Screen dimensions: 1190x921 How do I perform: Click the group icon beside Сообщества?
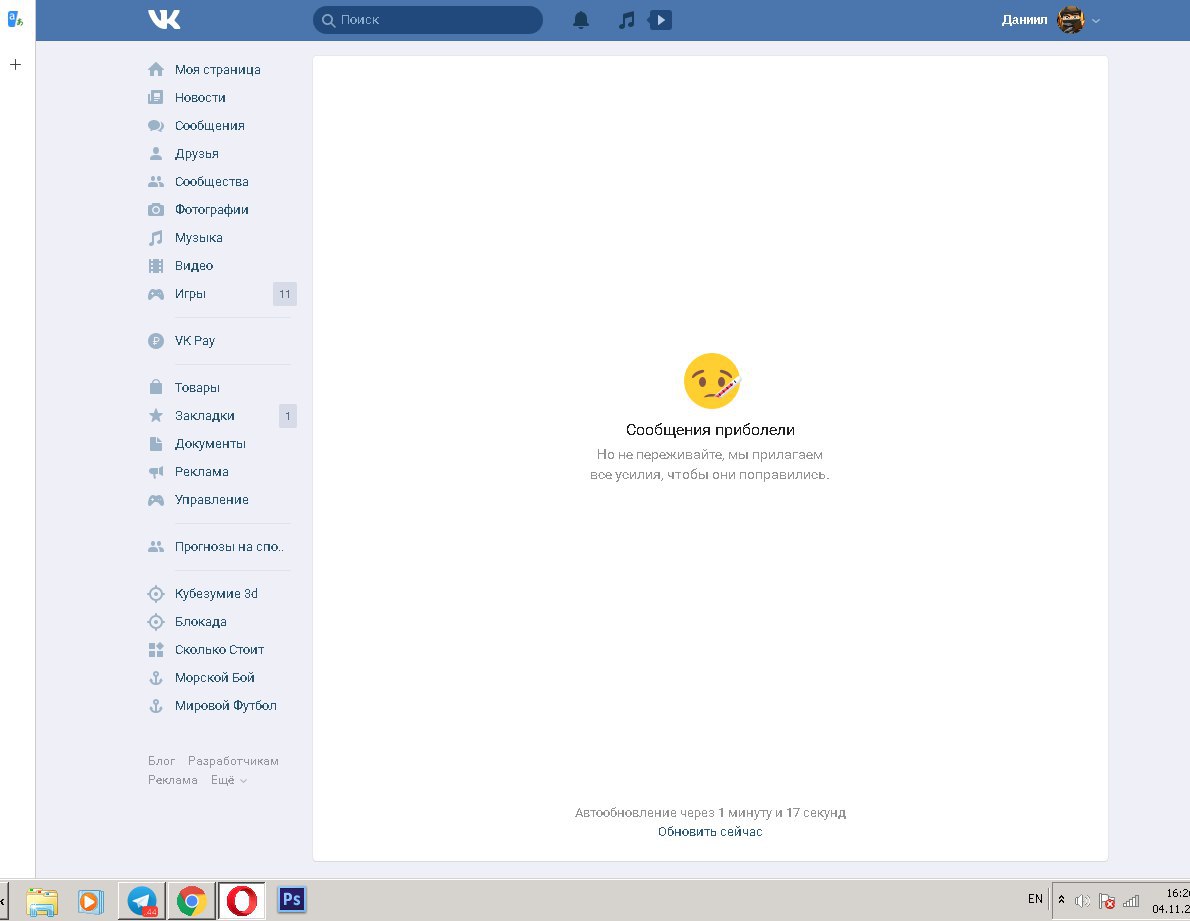[156, 181]
